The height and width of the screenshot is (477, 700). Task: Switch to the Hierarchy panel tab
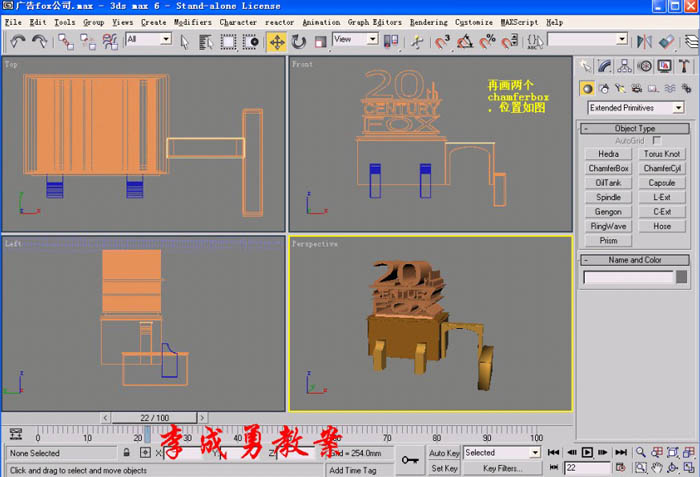pyautogui.click(x=624, y=66)
